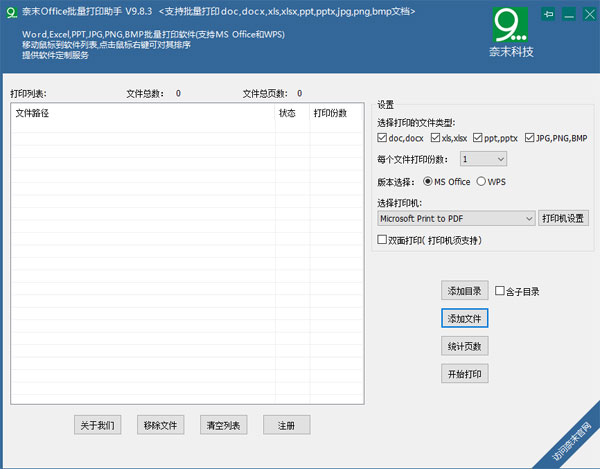The image size is (600, 469).
Task: Open the 关于我们 about us button
Action: coord(98,425)
